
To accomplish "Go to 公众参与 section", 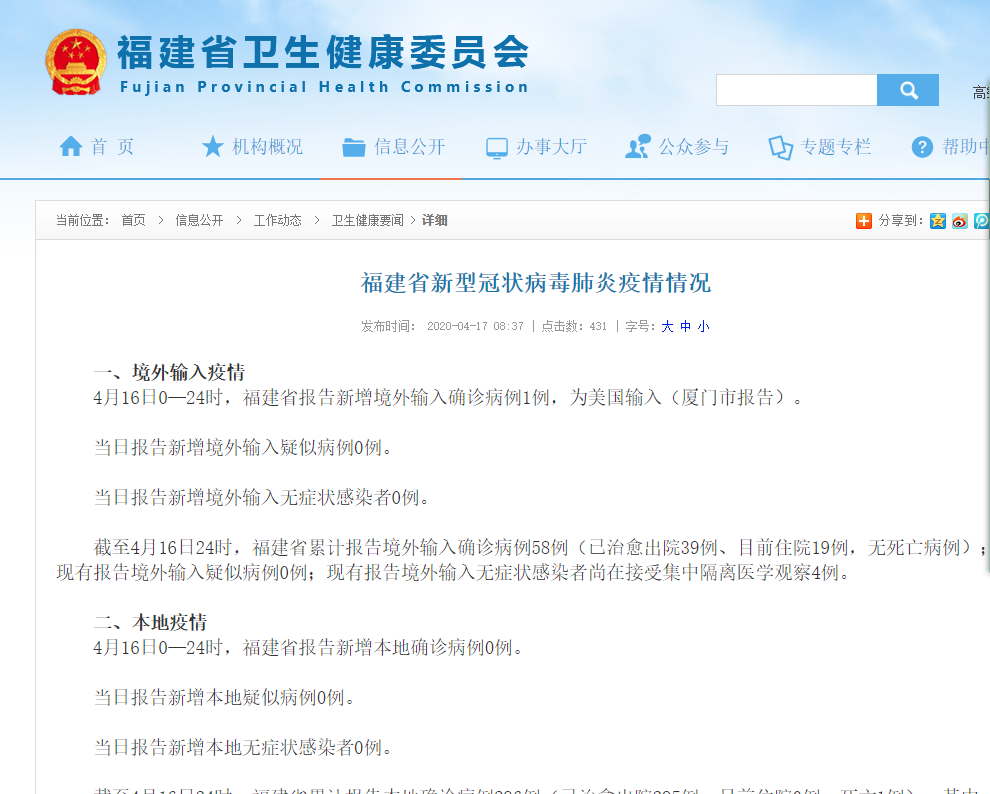I will pos(677,147).
